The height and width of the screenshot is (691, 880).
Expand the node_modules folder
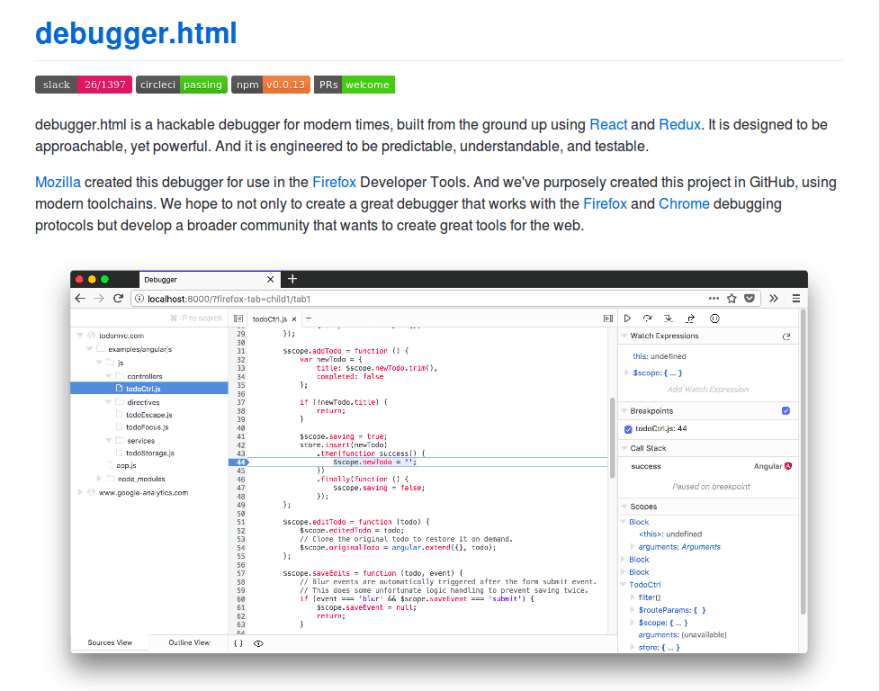(99, 478)
